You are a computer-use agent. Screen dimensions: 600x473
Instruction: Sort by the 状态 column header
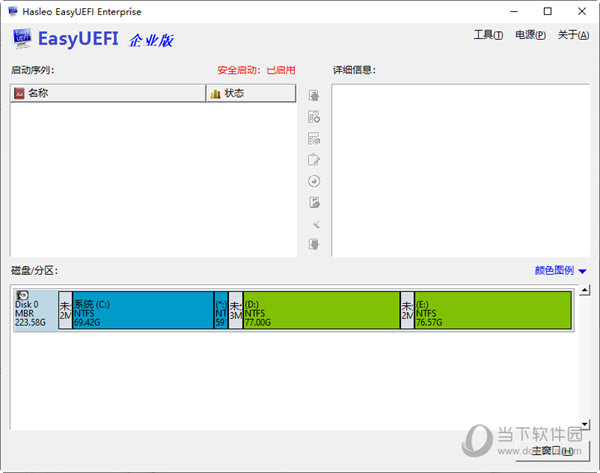[x=250, y=93]
